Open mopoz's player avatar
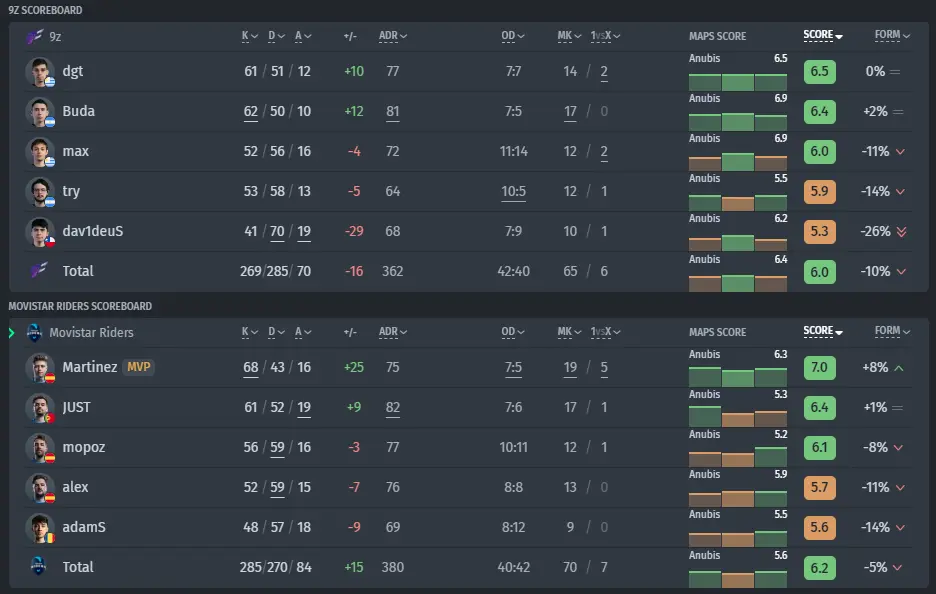This screenshot has height=594, width=936. pyautogui.click(x=40, y=448)
